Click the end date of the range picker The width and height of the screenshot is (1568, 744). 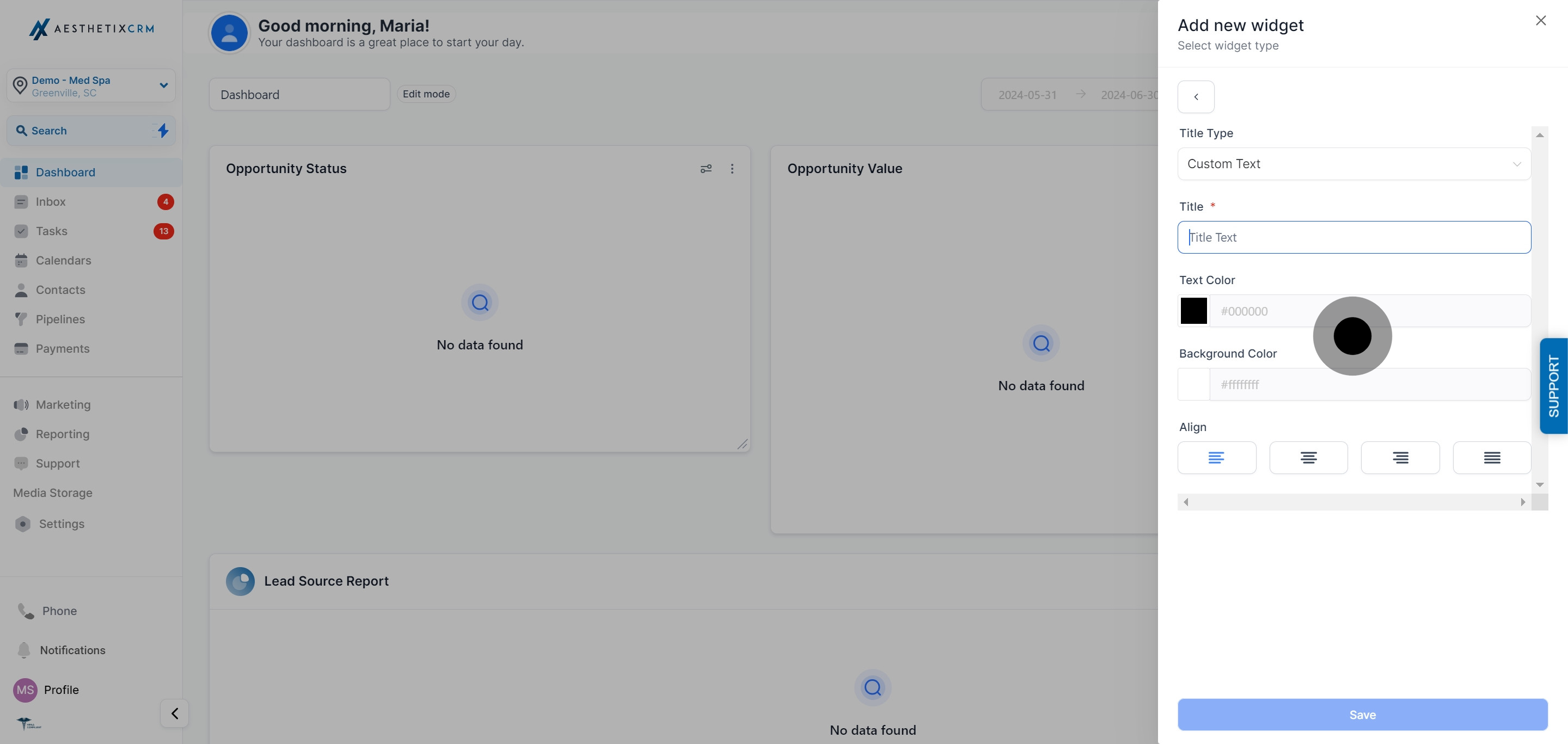(x=1130, y=95)
